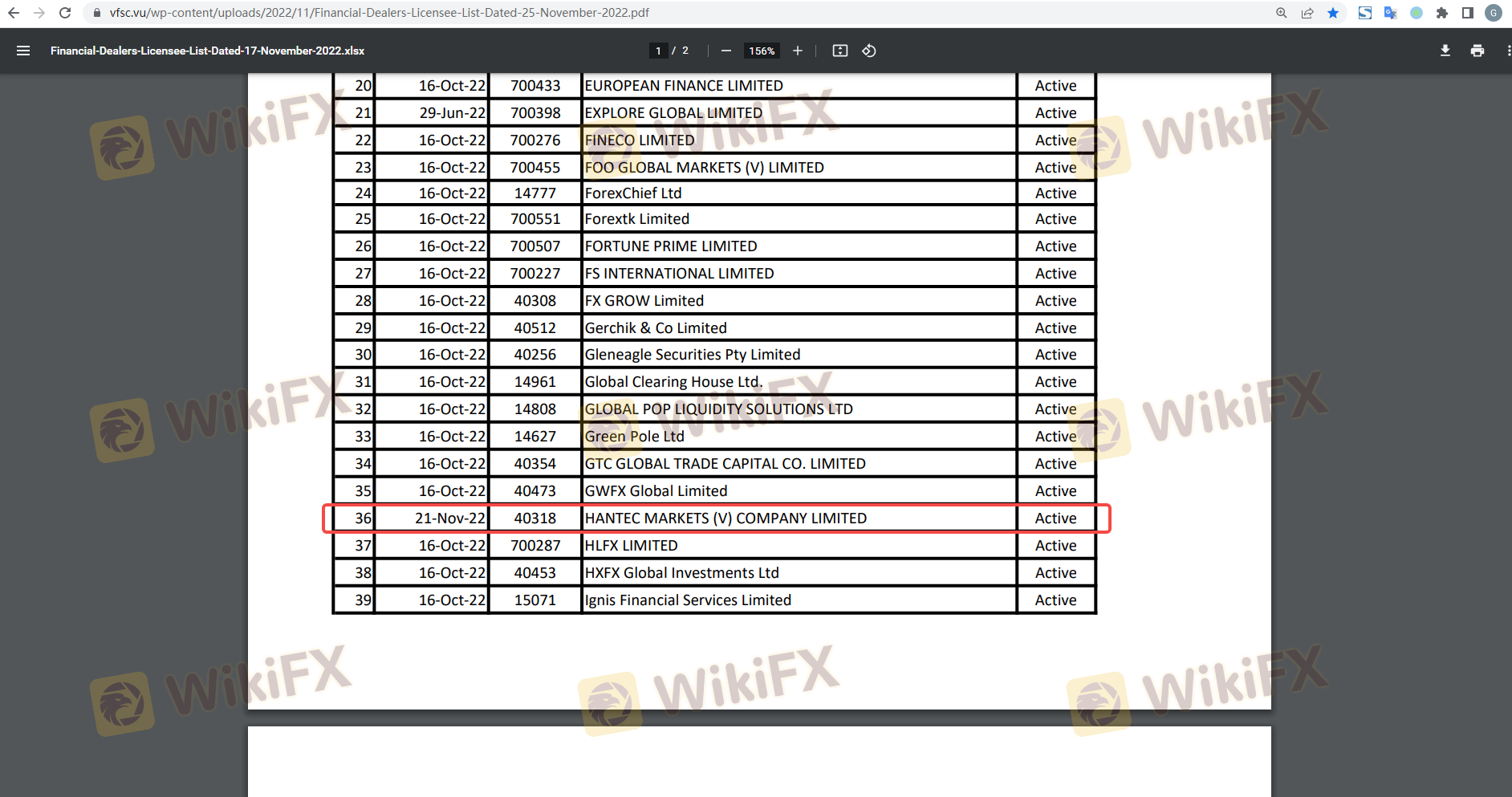The width and height of the screenshot is (1512, 797).
Task: Print the PDF document
Action: 1477,51
